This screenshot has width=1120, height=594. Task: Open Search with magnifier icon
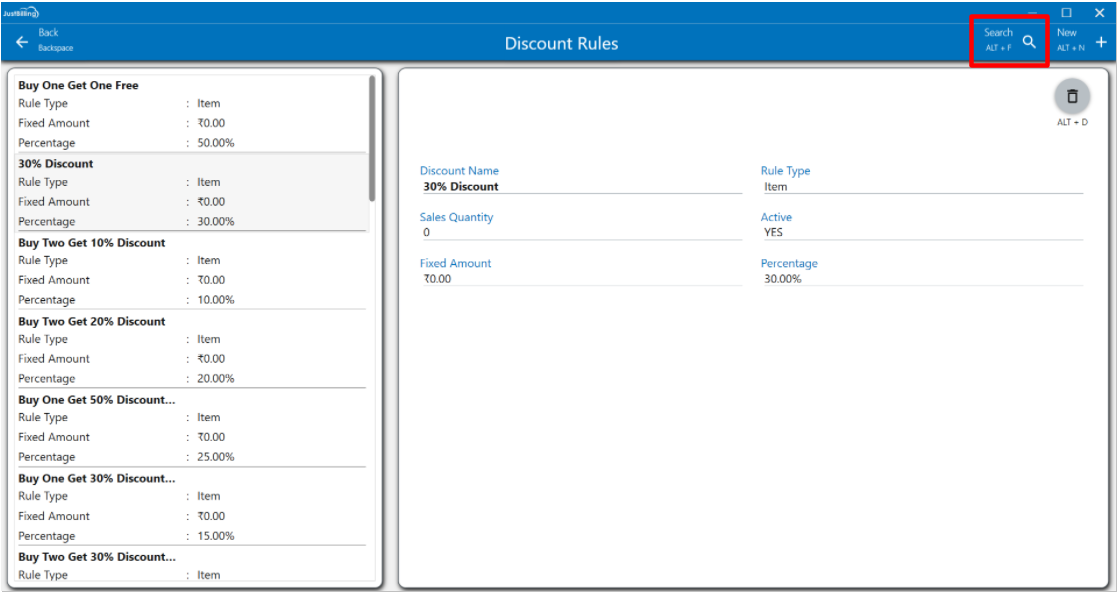point(1028,42)
